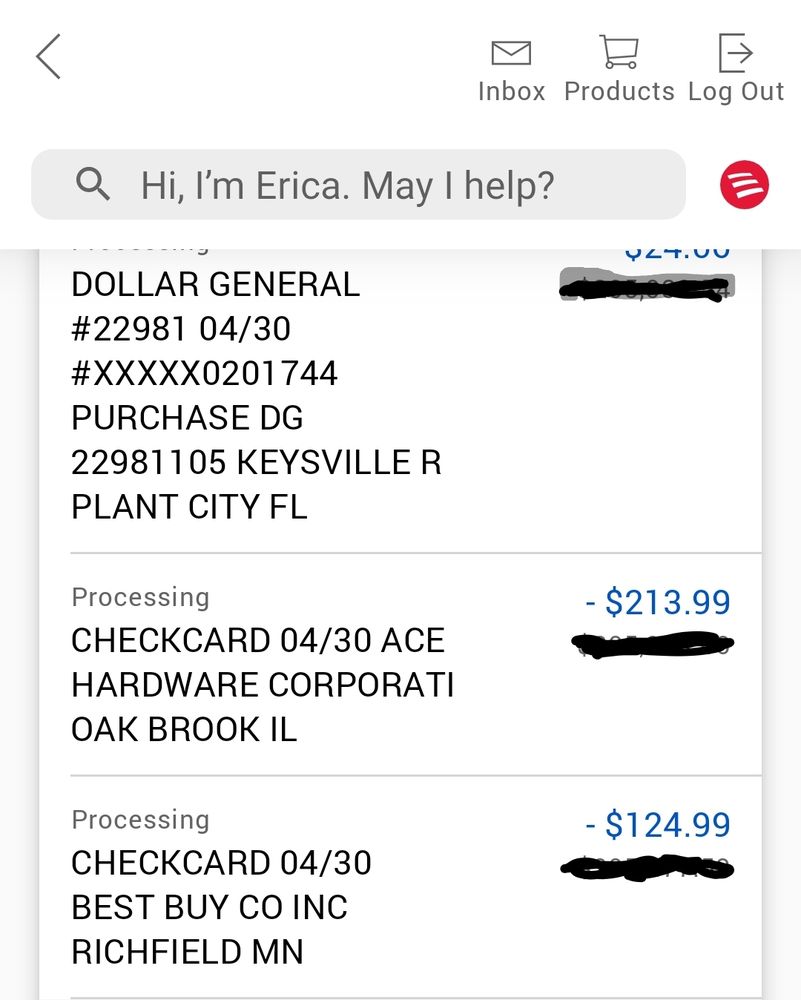Select the -$213.99 amount
This screenshot has width=801, height=1000.
[658, 602]
